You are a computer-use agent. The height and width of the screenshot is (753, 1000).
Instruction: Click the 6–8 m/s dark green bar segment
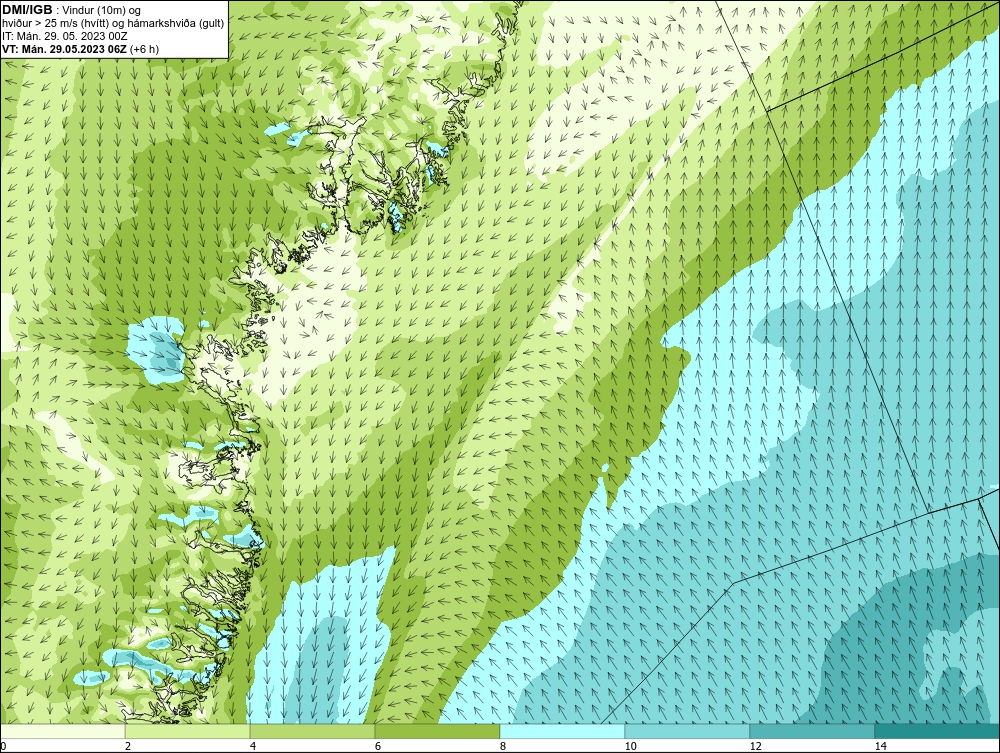click(x=438, y=731)
